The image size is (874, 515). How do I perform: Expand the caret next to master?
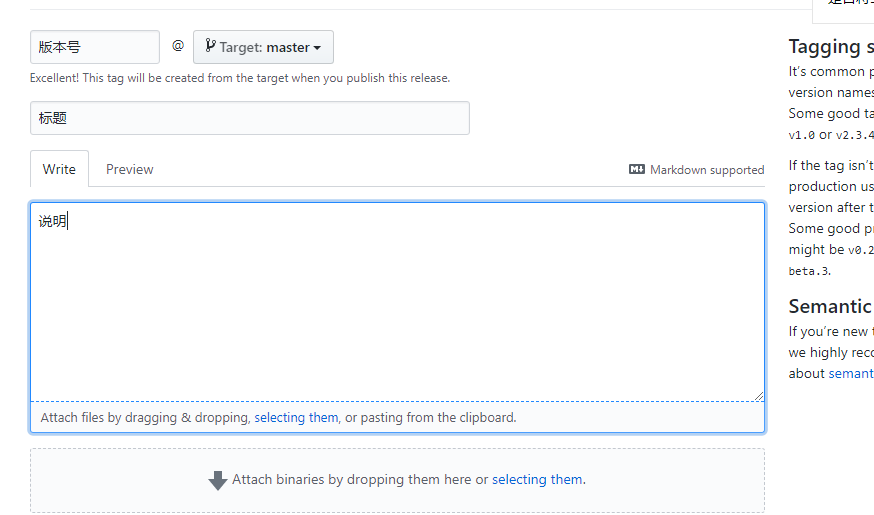317,48
